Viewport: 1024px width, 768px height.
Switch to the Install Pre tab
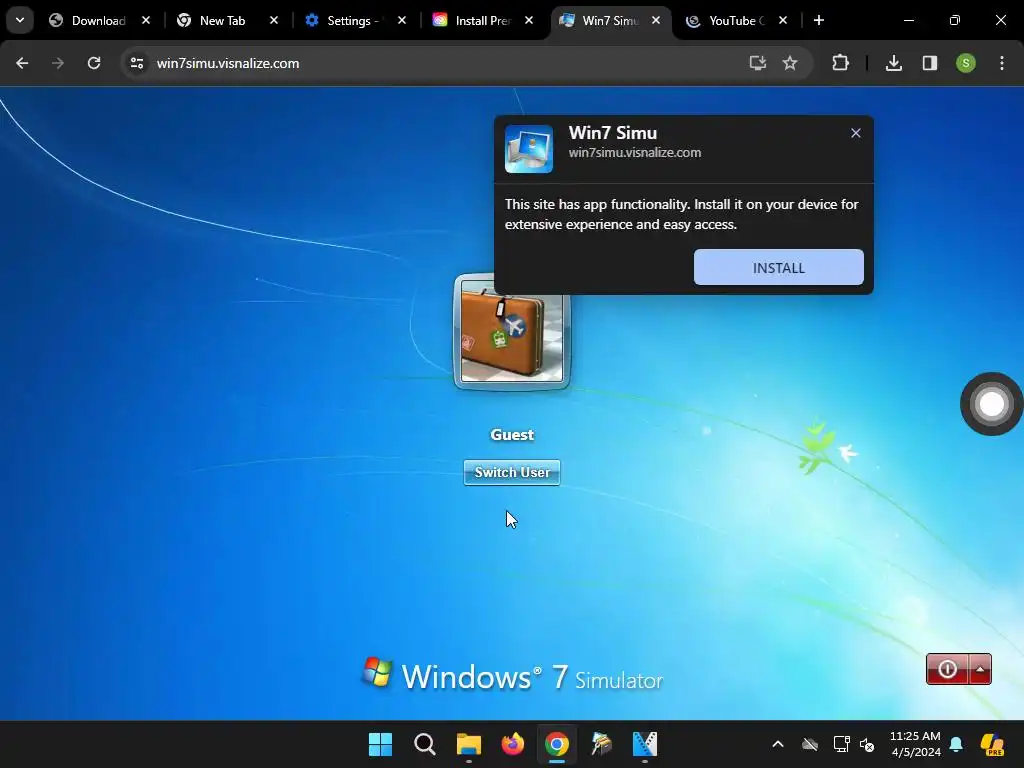482,21
